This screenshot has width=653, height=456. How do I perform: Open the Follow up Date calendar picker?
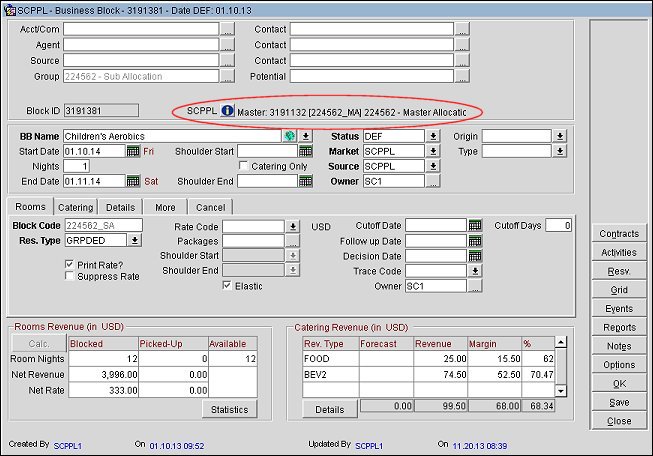475,241
